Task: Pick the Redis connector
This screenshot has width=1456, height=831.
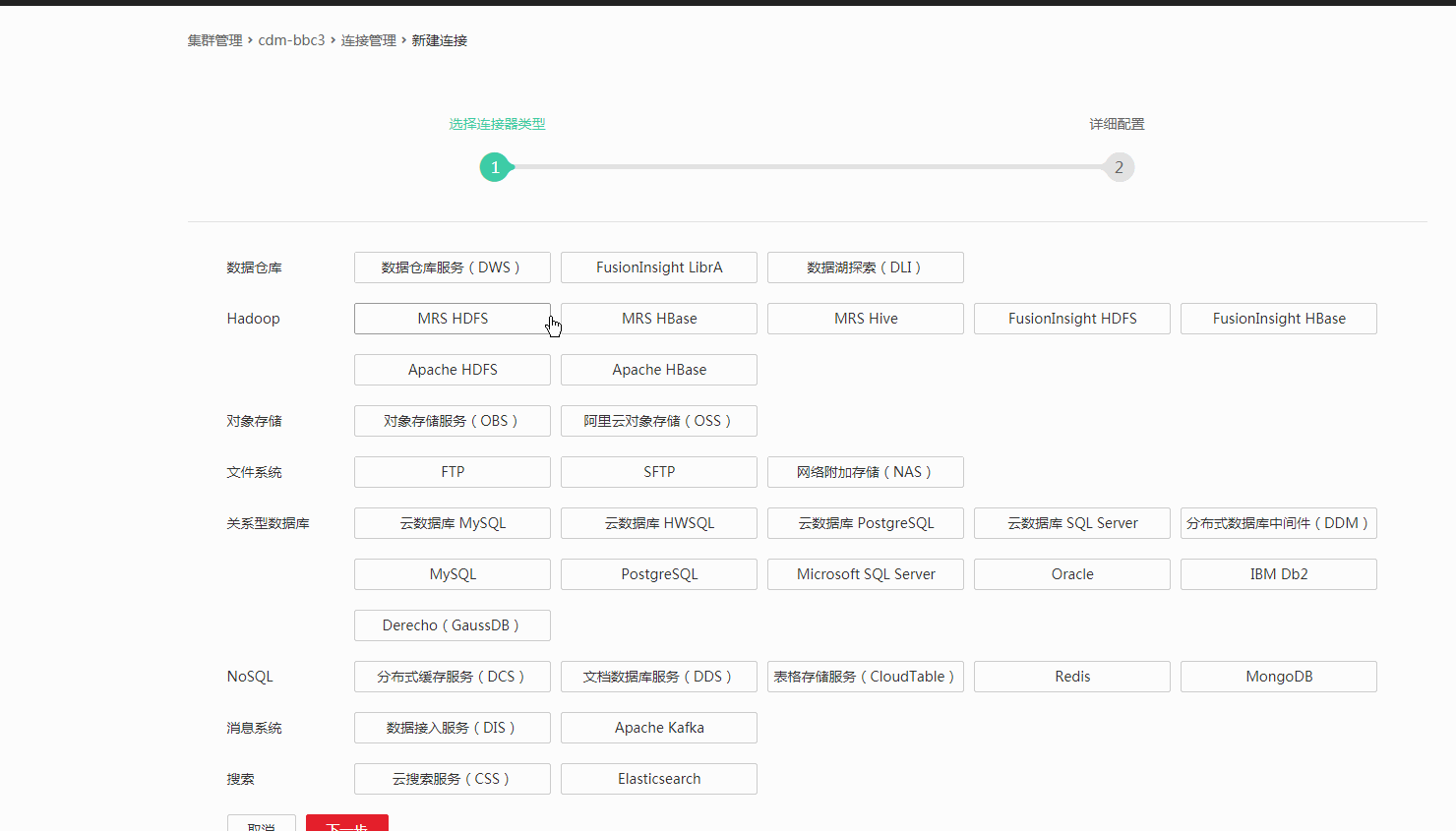Action: click(x=1072, y=677)
